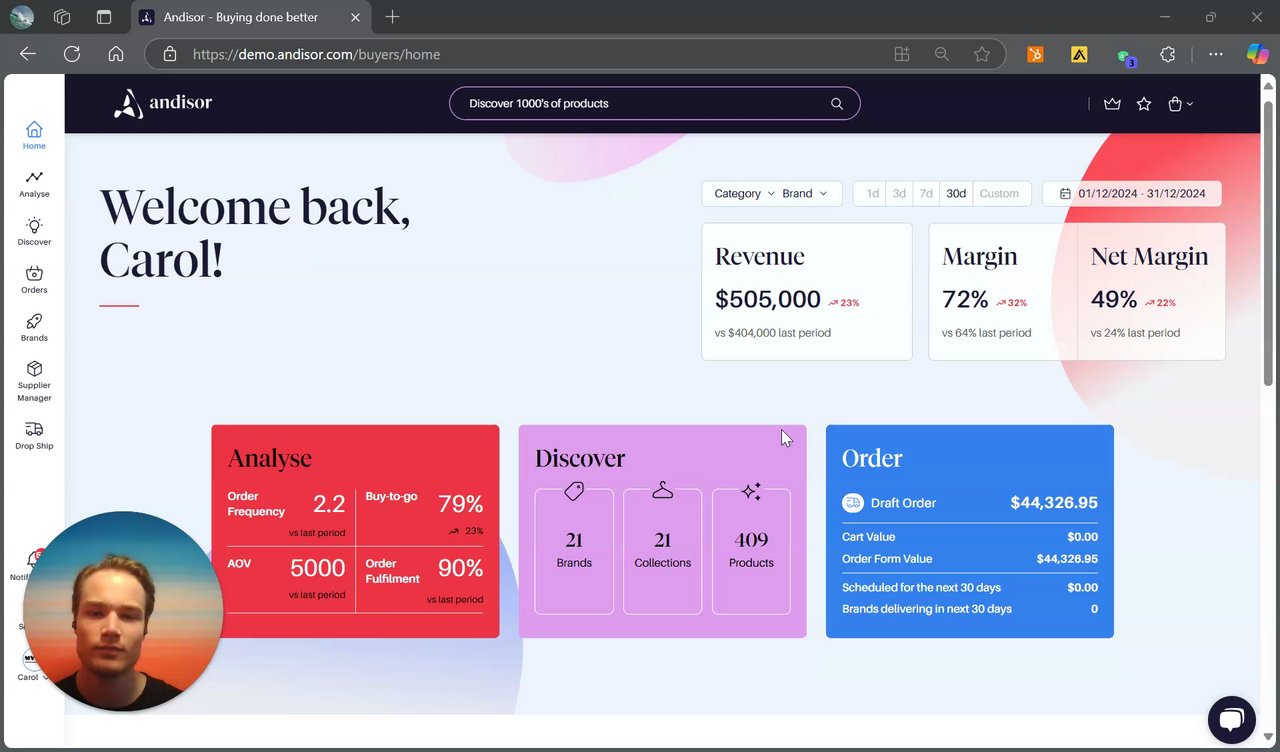Open the Revenue card

[x=807, y=291]
